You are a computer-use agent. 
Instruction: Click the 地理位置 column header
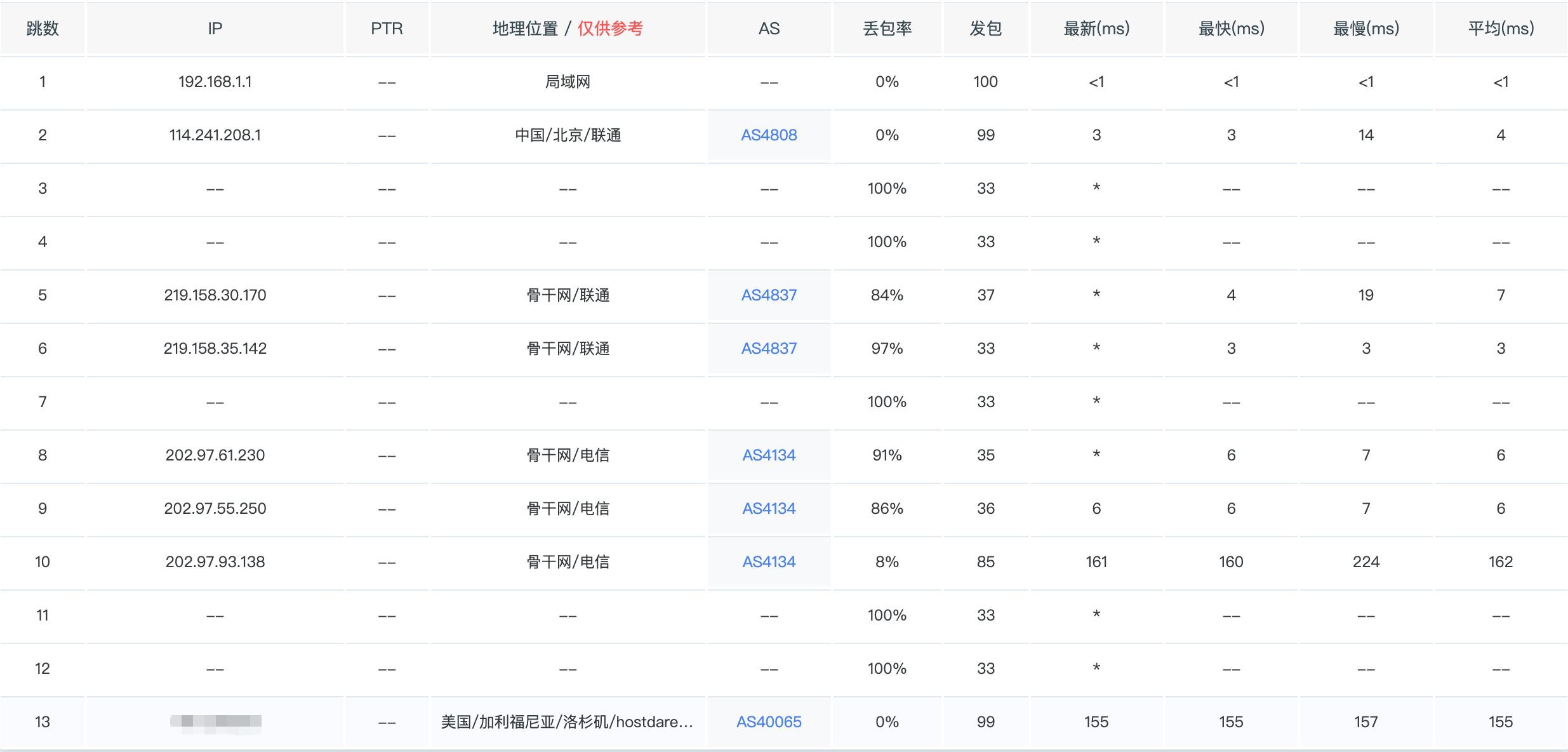pyautogui.click(x=525, y=29)
